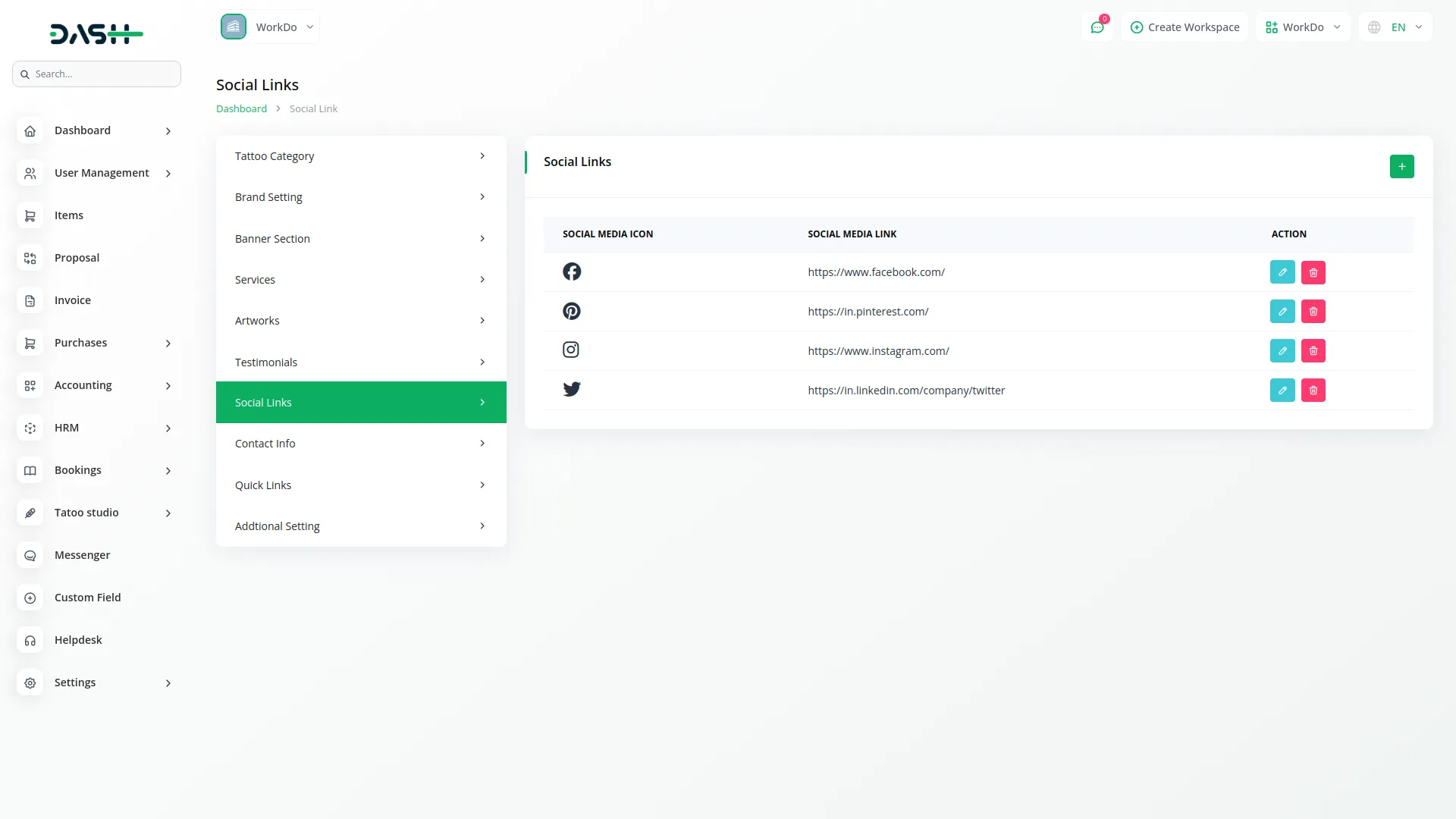Select the Social Links section
Viewport: 1456px width, 819px height.
pos(361,403)
